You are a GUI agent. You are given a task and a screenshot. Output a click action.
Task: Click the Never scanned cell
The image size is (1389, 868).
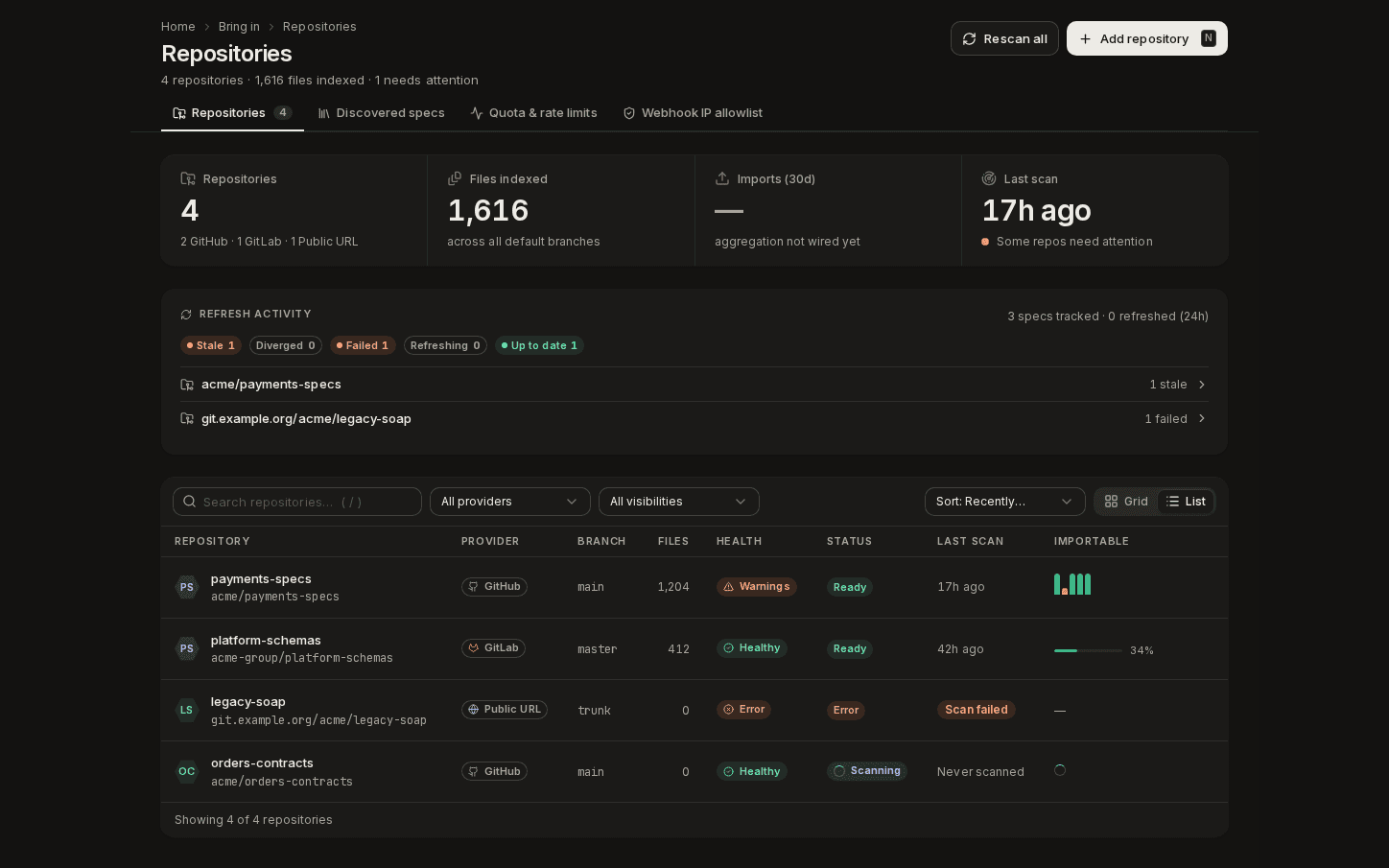click(x=980, y=772)
